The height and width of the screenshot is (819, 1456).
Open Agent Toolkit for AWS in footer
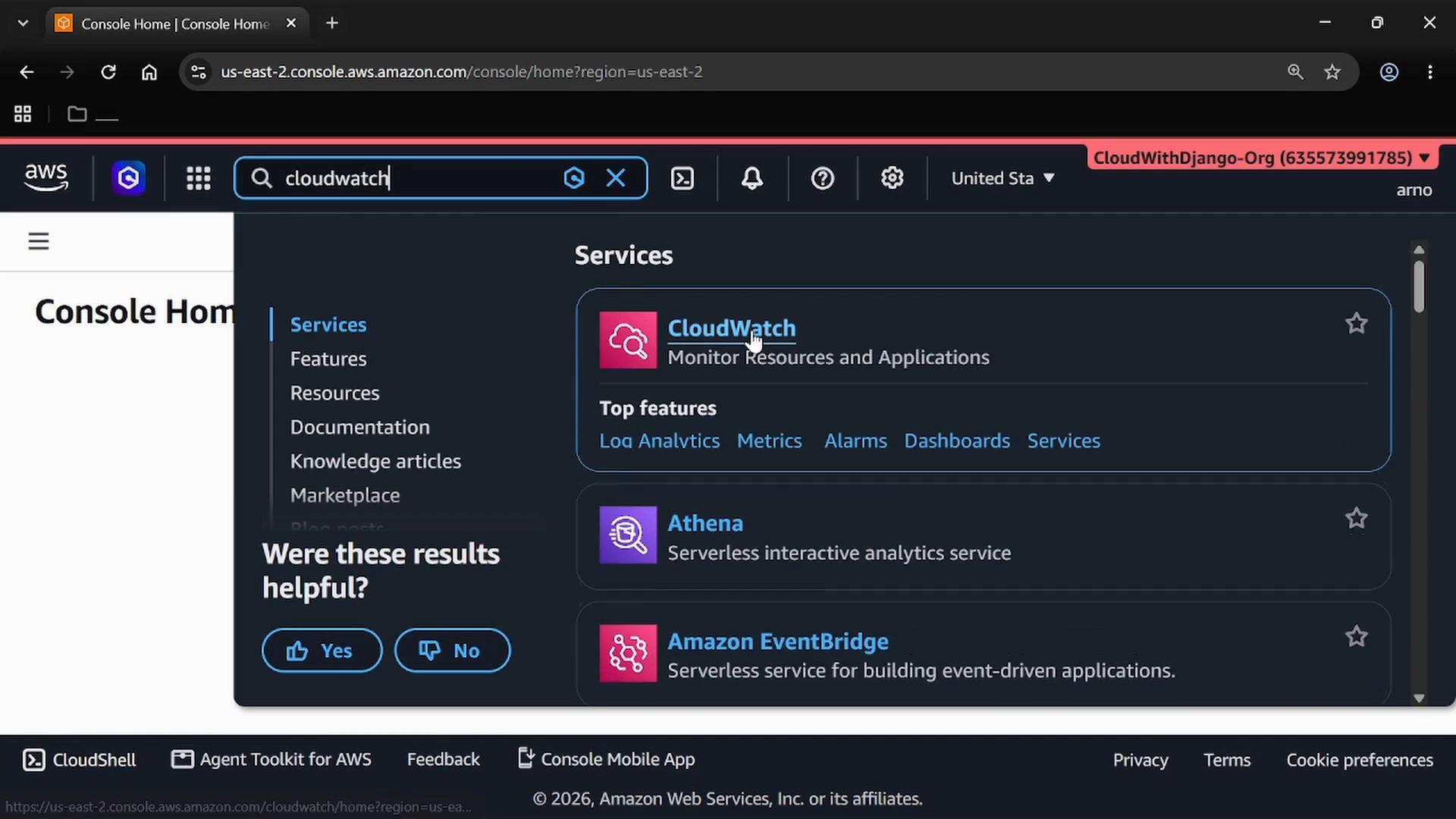point(271,760)
